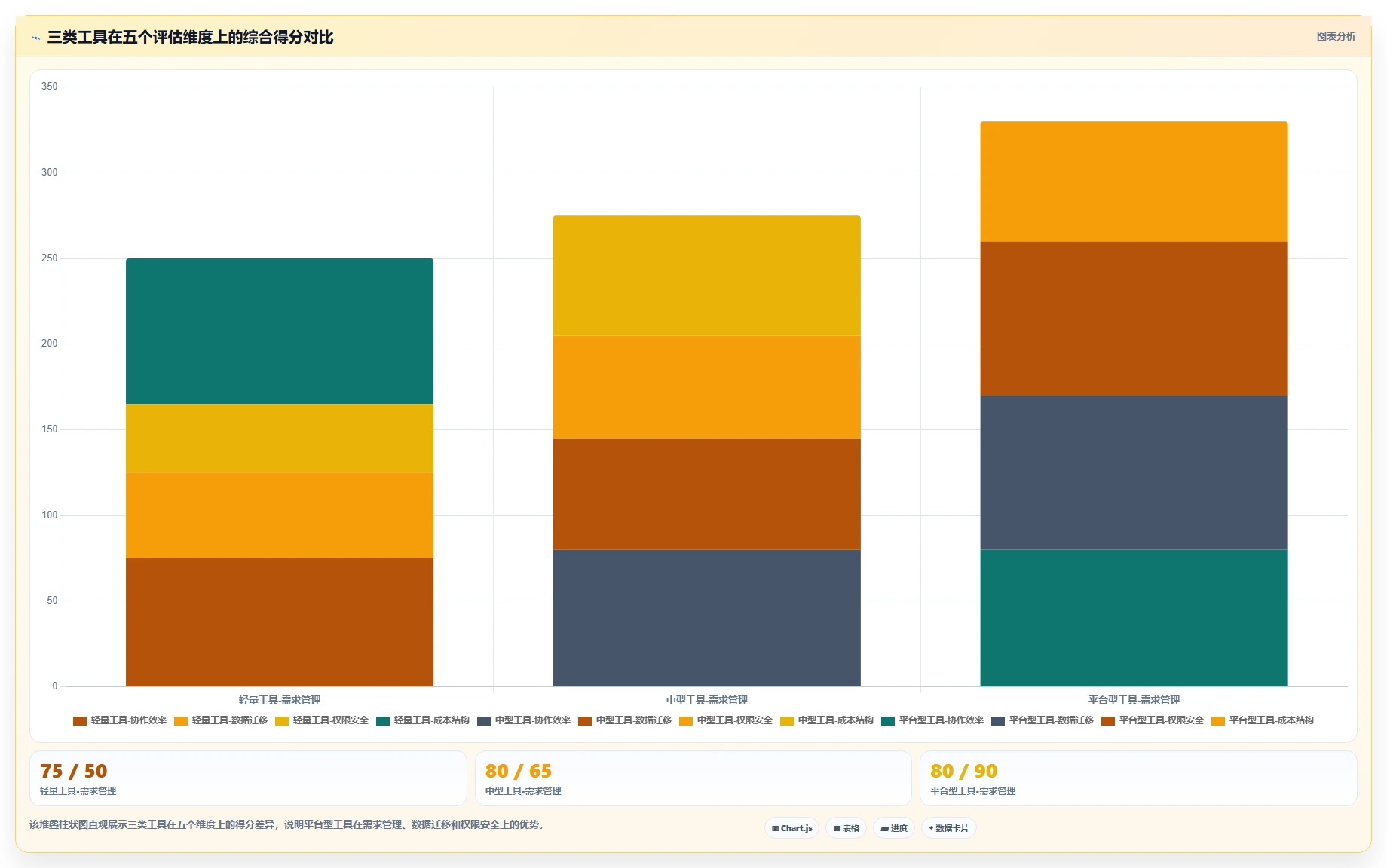Click the orange segment of the 轻量工具 bar
The height and width of the screenshot is (868, 1387).
(280, 515)
